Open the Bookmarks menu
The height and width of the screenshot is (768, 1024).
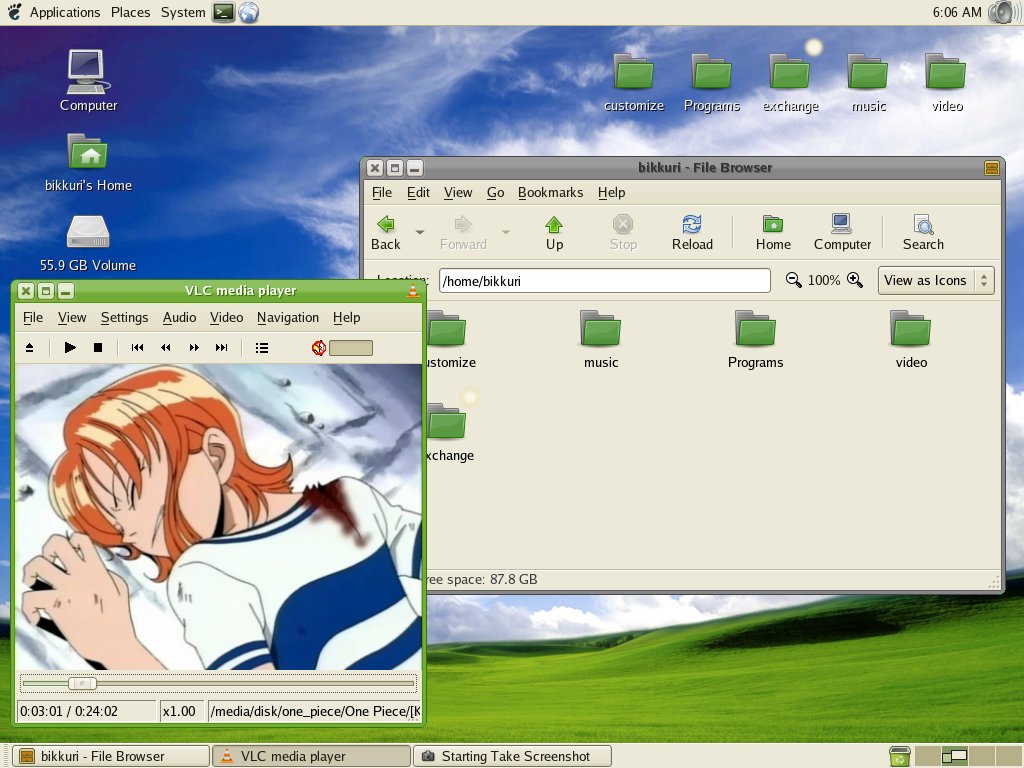click(551, 193)
